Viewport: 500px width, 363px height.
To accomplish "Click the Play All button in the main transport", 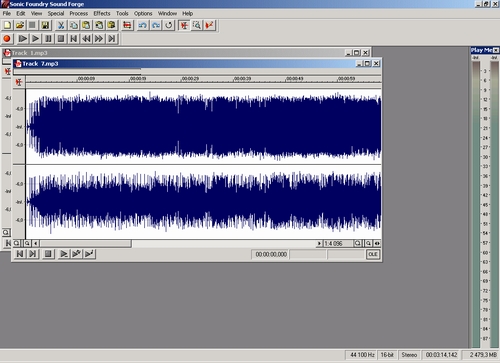I will (x=22, y=39).
